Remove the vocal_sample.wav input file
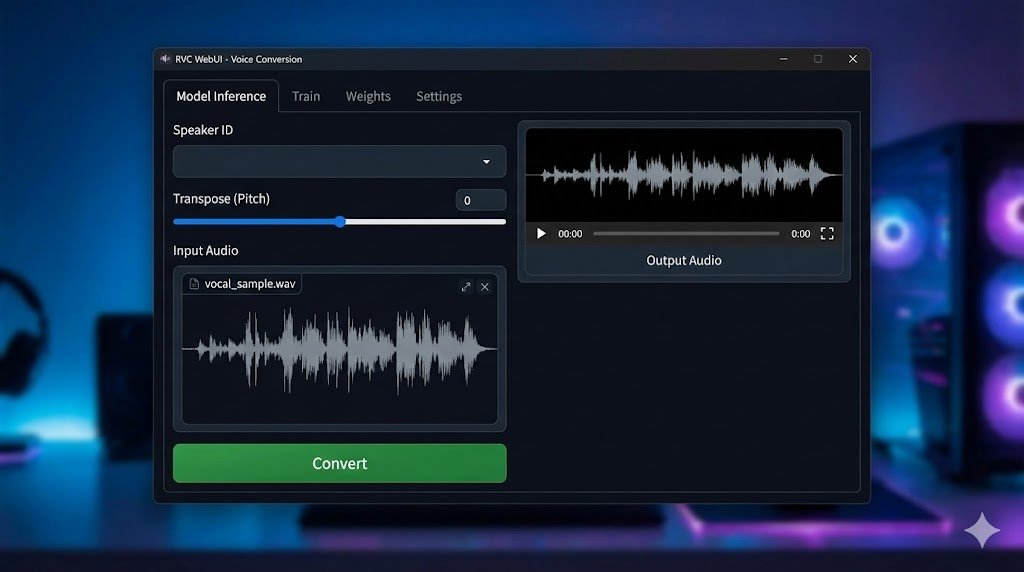Screen dimensions: 1024x572 click(485, 287)
